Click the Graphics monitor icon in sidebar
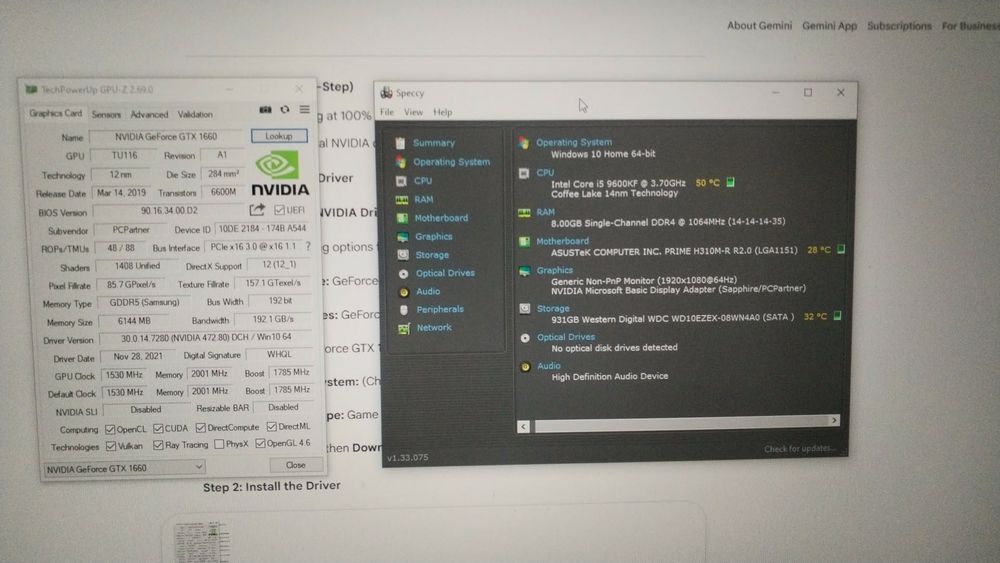The image size is (1000, 563). click(x=402, y=237)
